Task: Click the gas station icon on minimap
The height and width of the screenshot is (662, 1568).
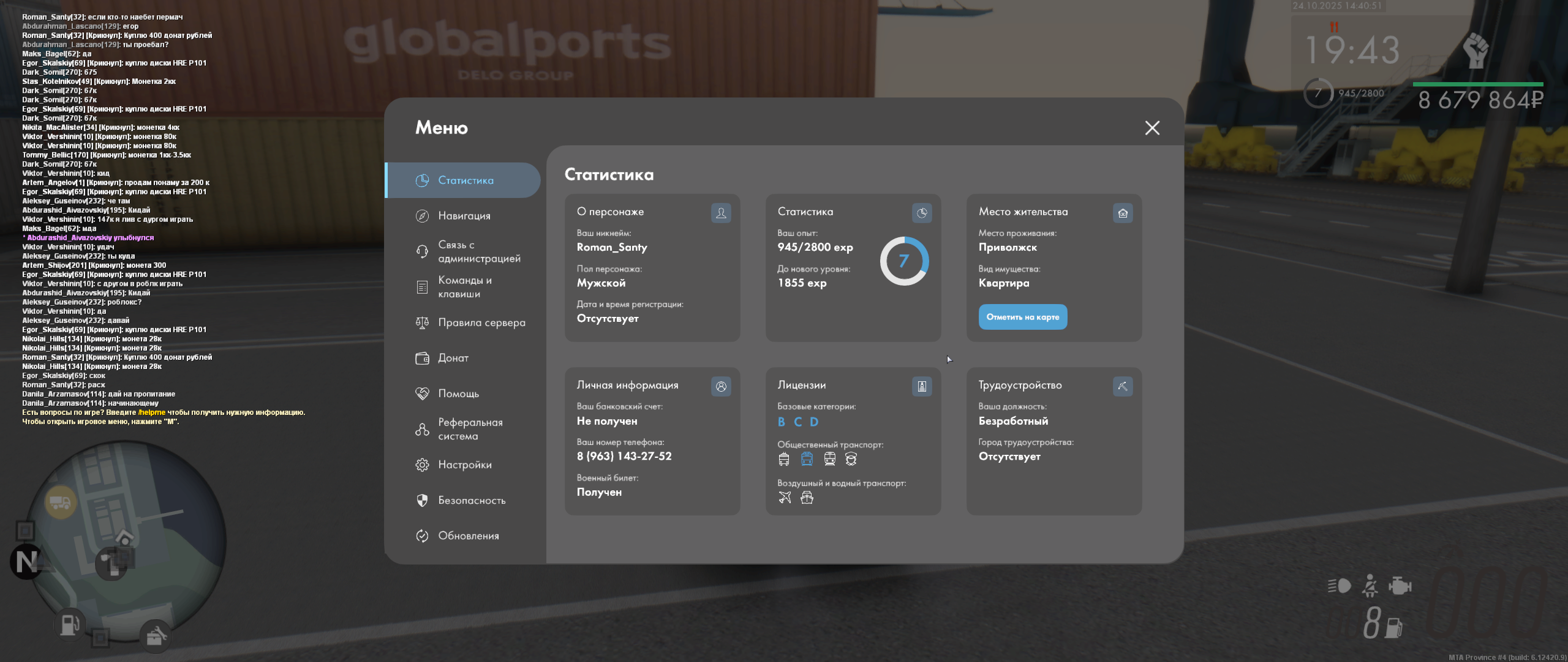Action: point(69,625)
